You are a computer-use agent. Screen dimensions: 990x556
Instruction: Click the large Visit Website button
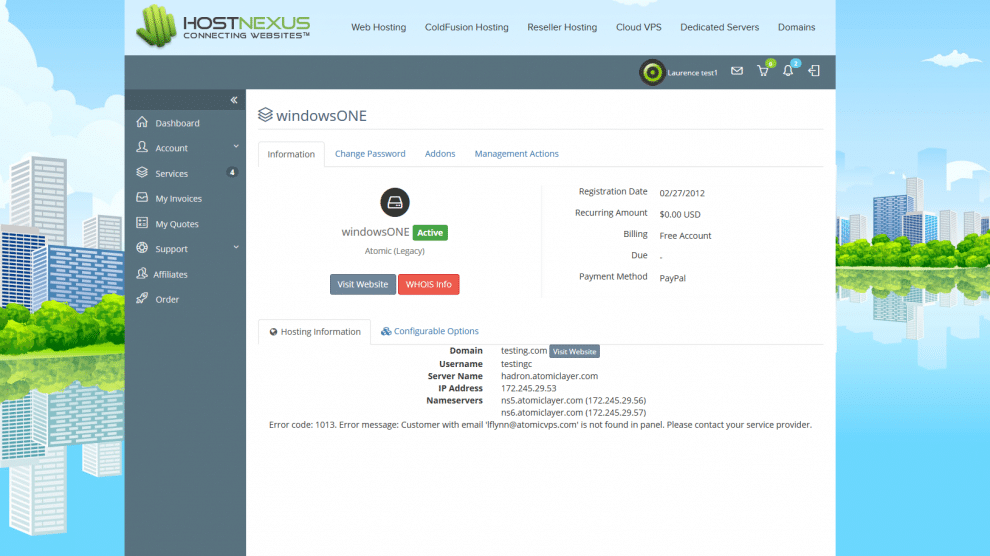point(362,284)
